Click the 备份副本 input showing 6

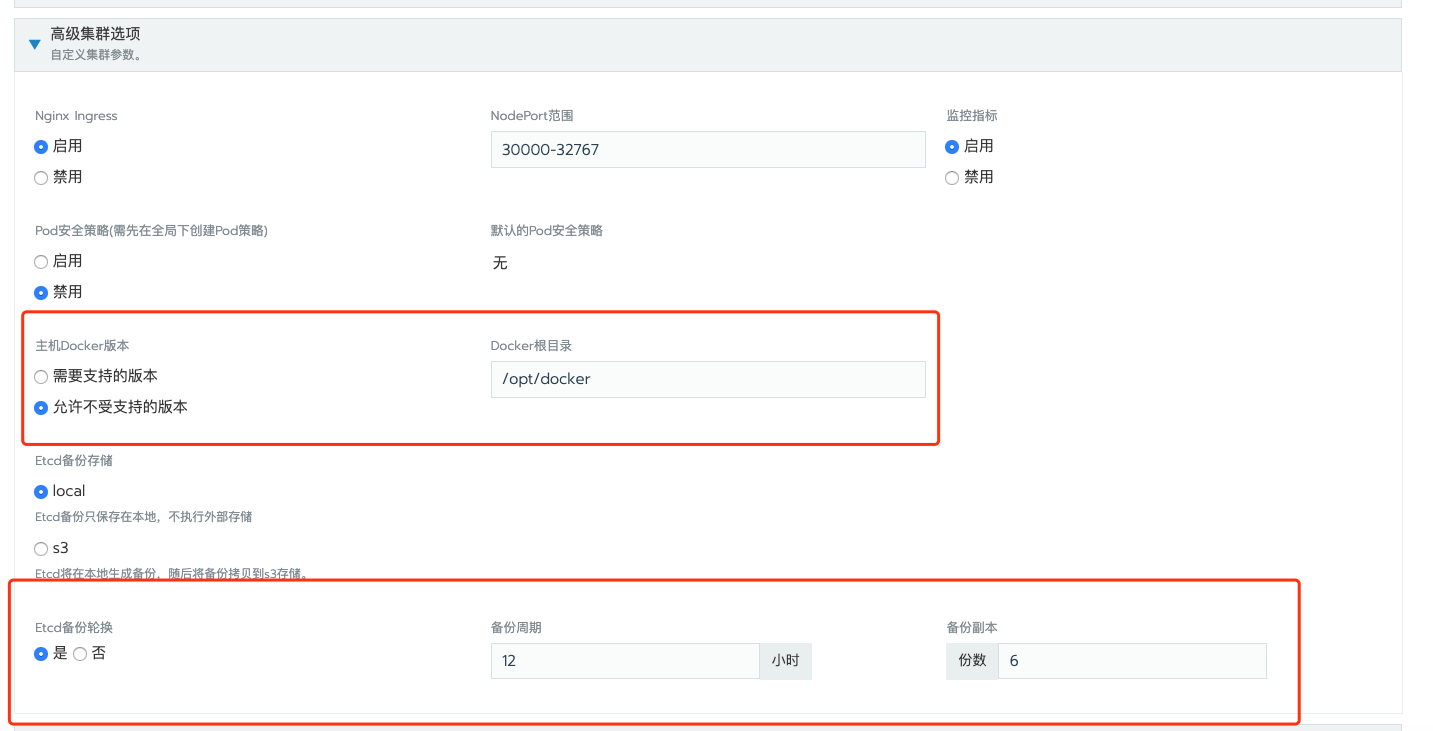[x=1131, y=661]
